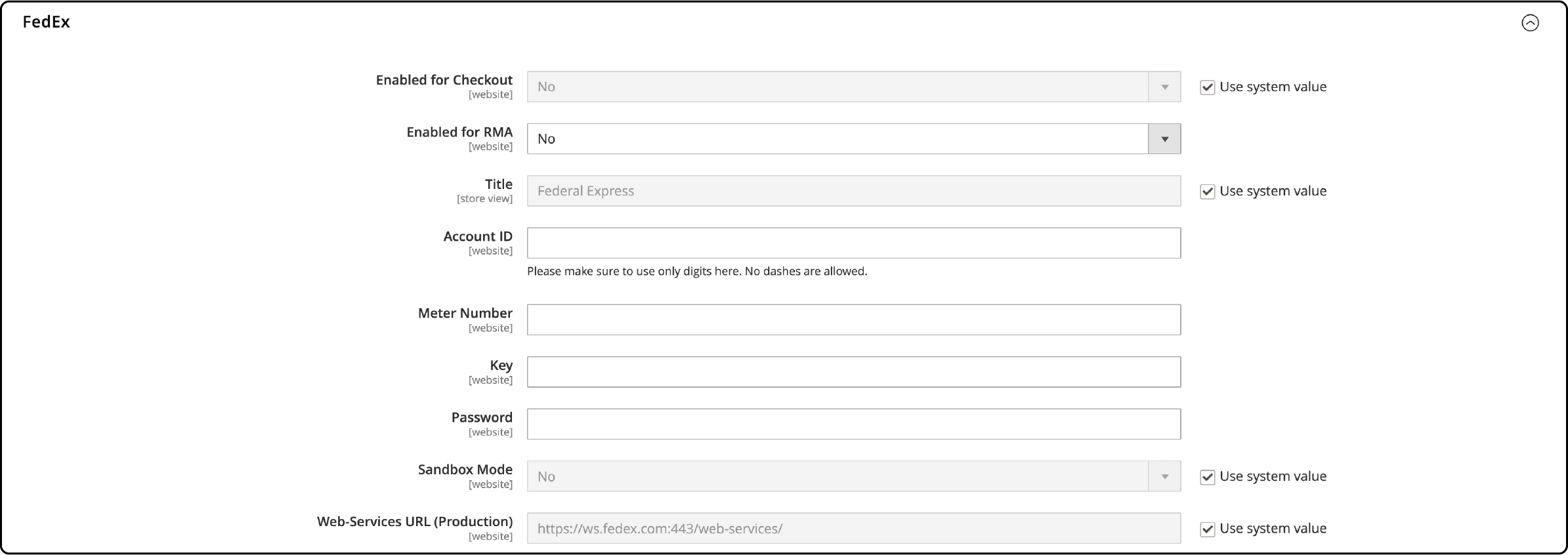Screen dimensions: 1568x555
Task: Click the Account ID input field
Action: pos(854,243)
